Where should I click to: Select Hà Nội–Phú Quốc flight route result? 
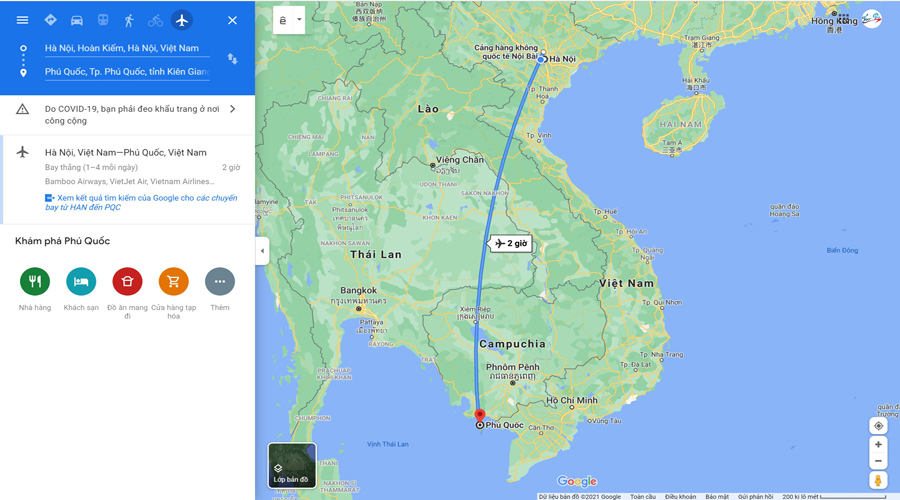[x=127, y=179]
